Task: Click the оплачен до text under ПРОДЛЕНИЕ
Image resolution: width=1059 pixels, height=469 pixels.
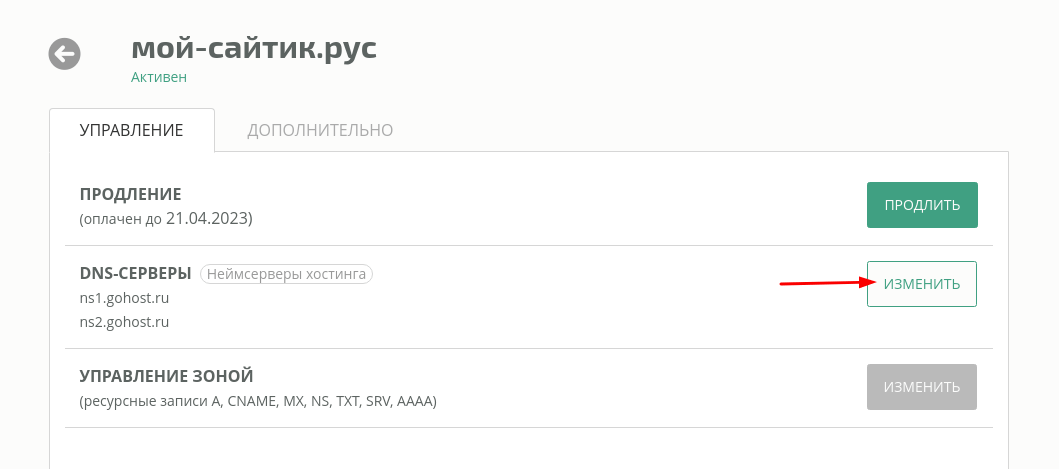Action: pos(123,219)
